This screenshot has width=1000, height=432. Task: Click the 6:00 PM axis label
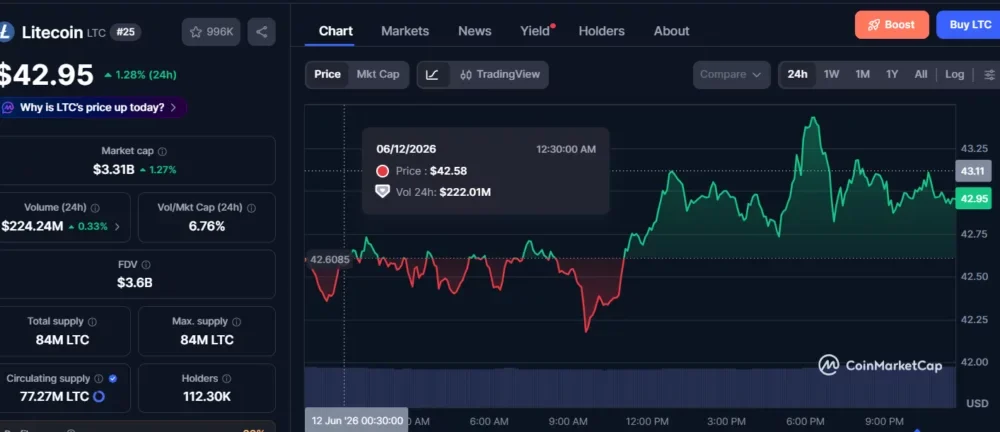(805, 421)
